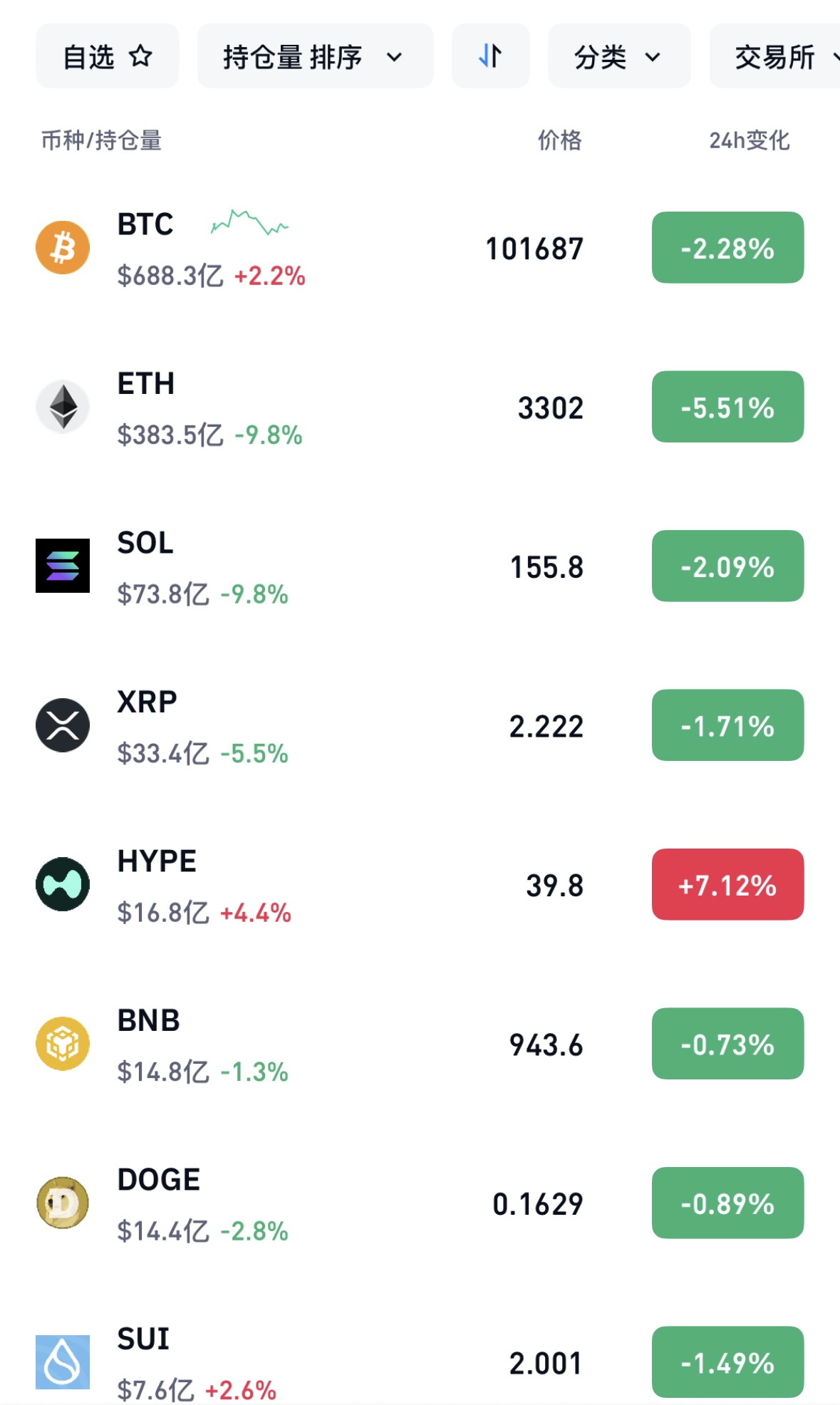
Task: Expand the 分类 category dropdown
Action: [x=618, y=56]
